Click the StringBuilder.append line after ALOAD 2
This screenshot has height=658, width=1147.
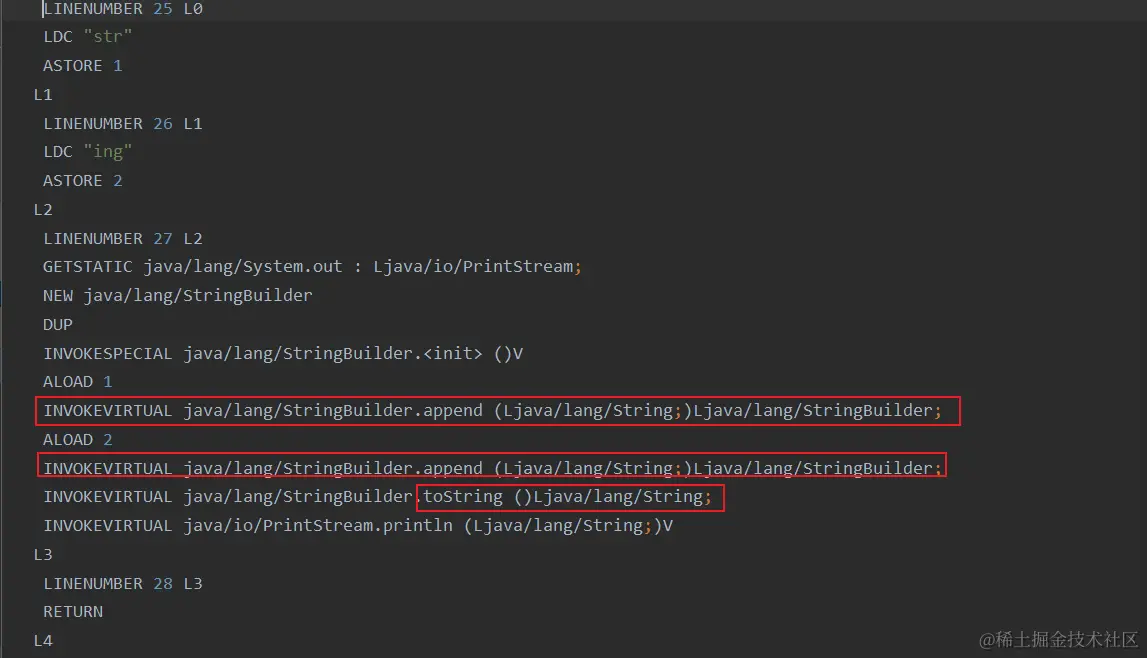tap(492, 468)
